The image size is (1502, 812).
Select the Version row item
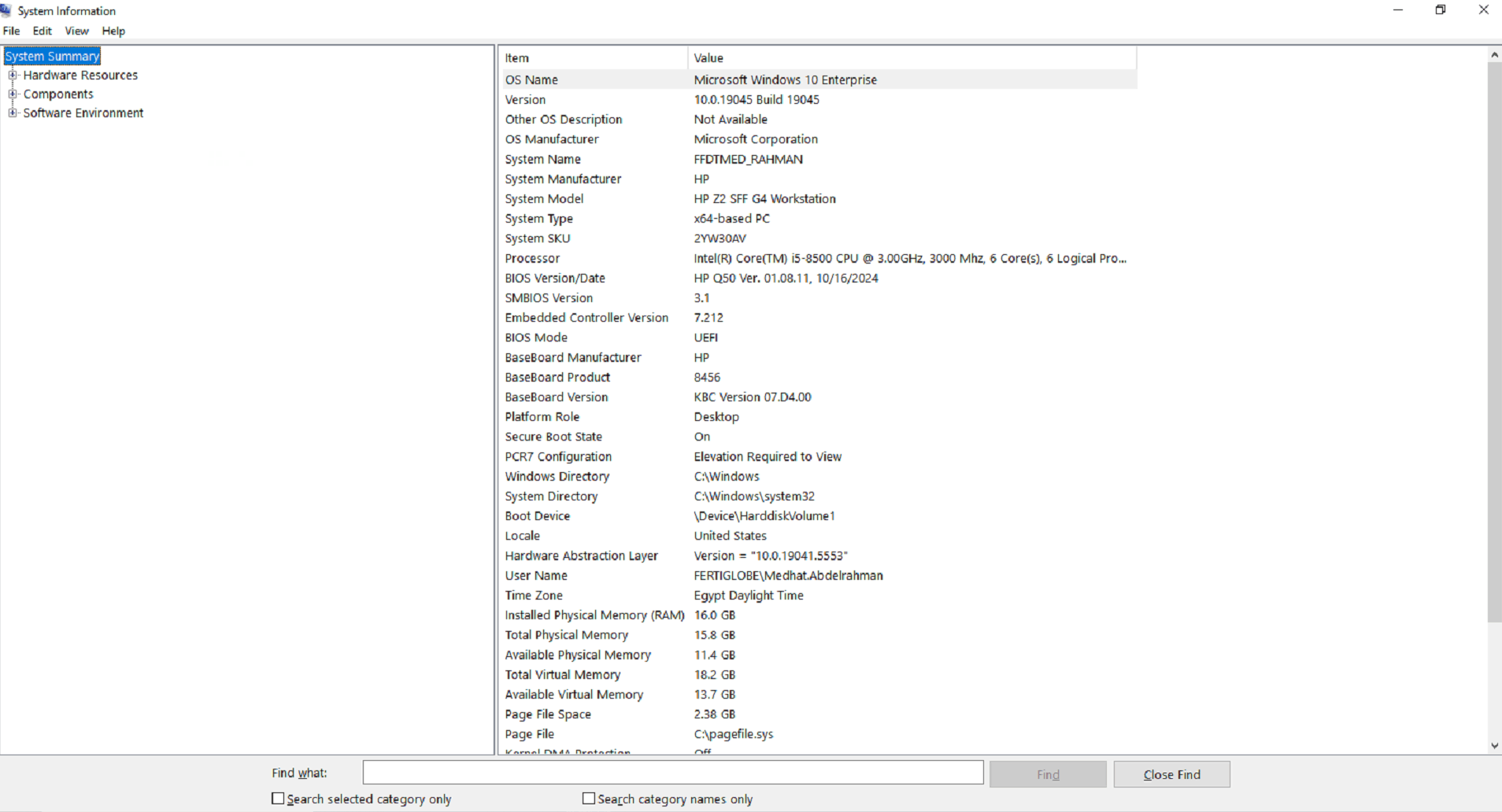click(x=525, y=99)
